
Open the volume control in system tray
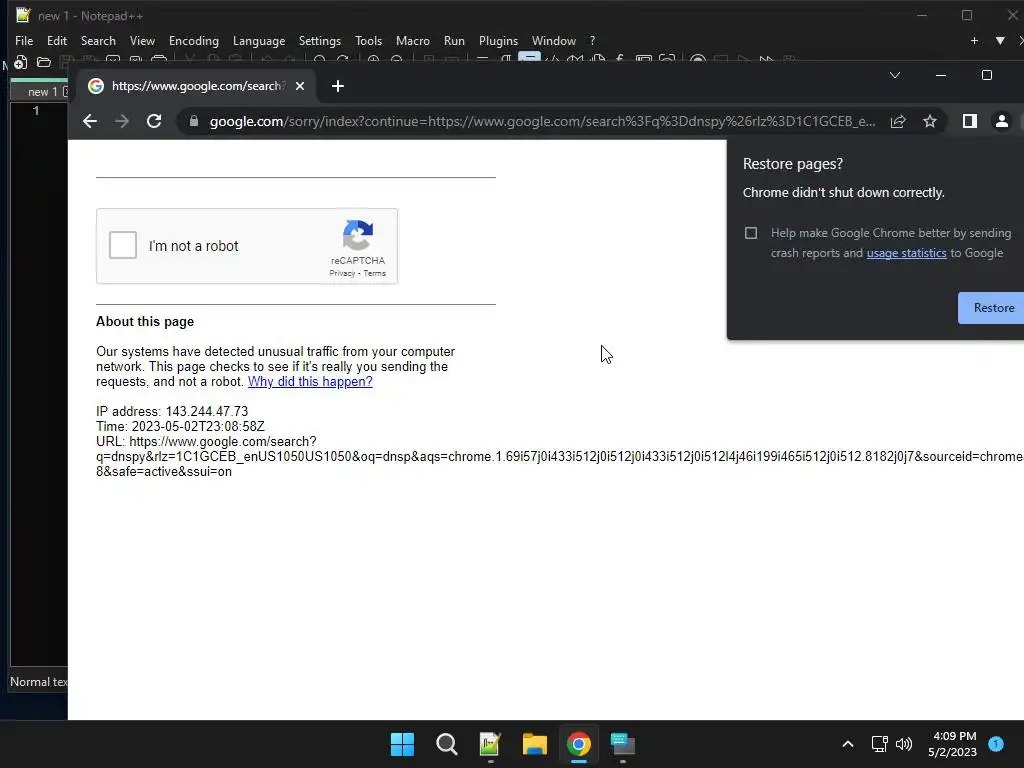[904, 744]
